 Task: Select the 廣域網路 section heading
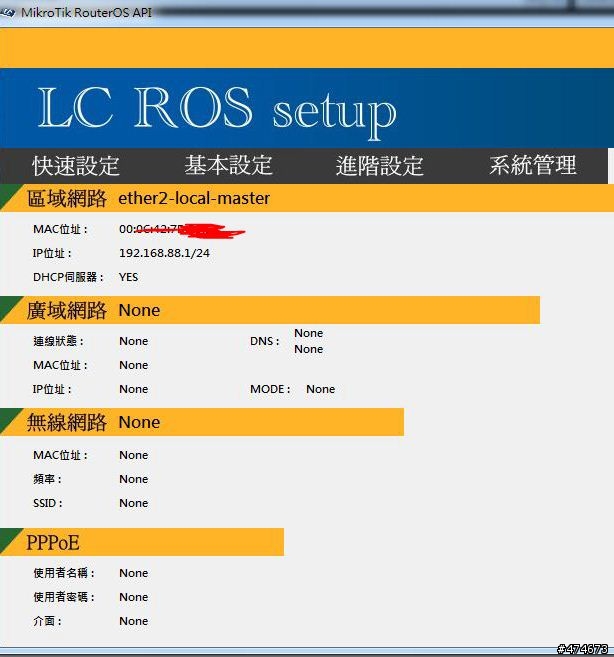pos(67,310)
